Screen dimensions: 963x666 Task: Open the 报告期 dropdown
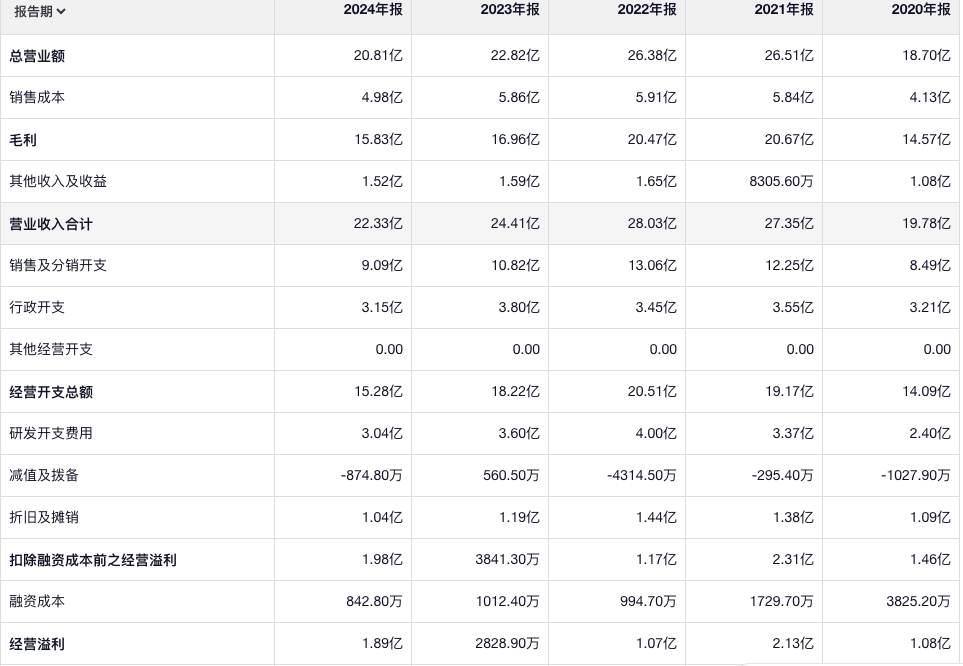tap(40, 12)
